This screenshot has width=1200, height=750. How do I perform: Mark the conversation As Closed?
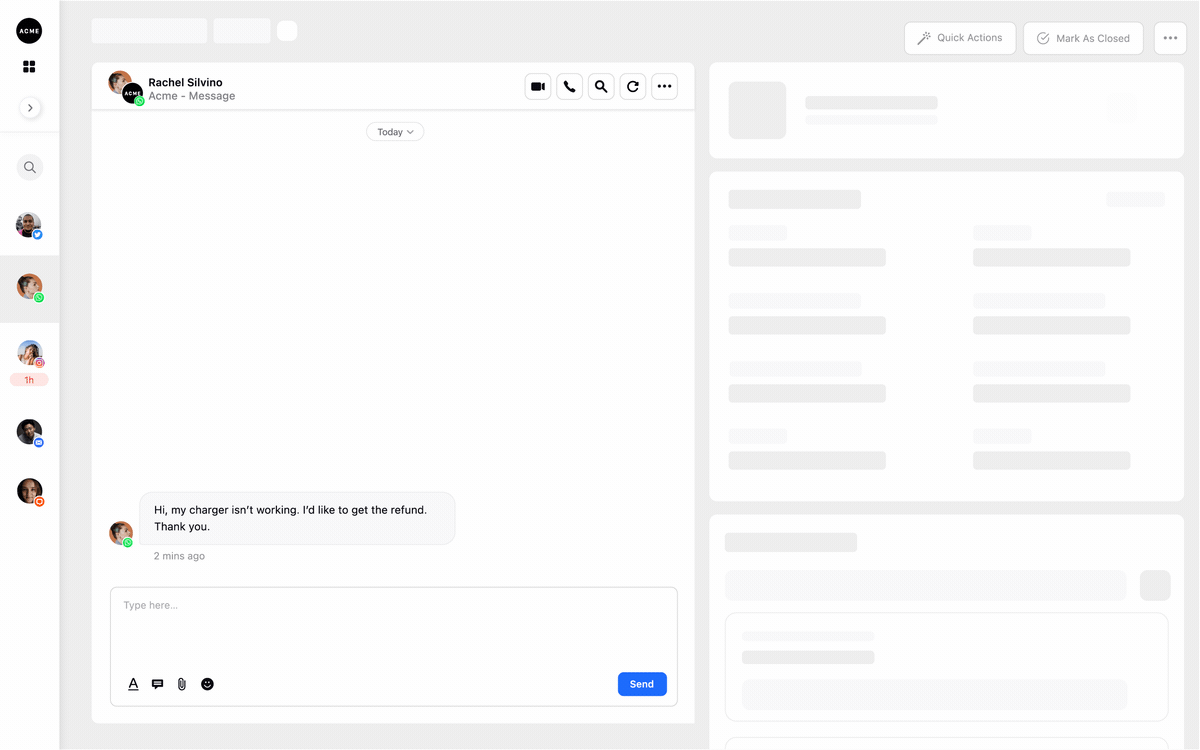[1083, 38]
